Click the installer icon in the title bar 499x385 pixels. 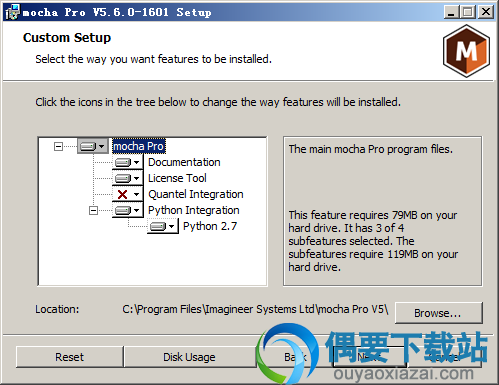pyautogui.click(x=13, y=12)
